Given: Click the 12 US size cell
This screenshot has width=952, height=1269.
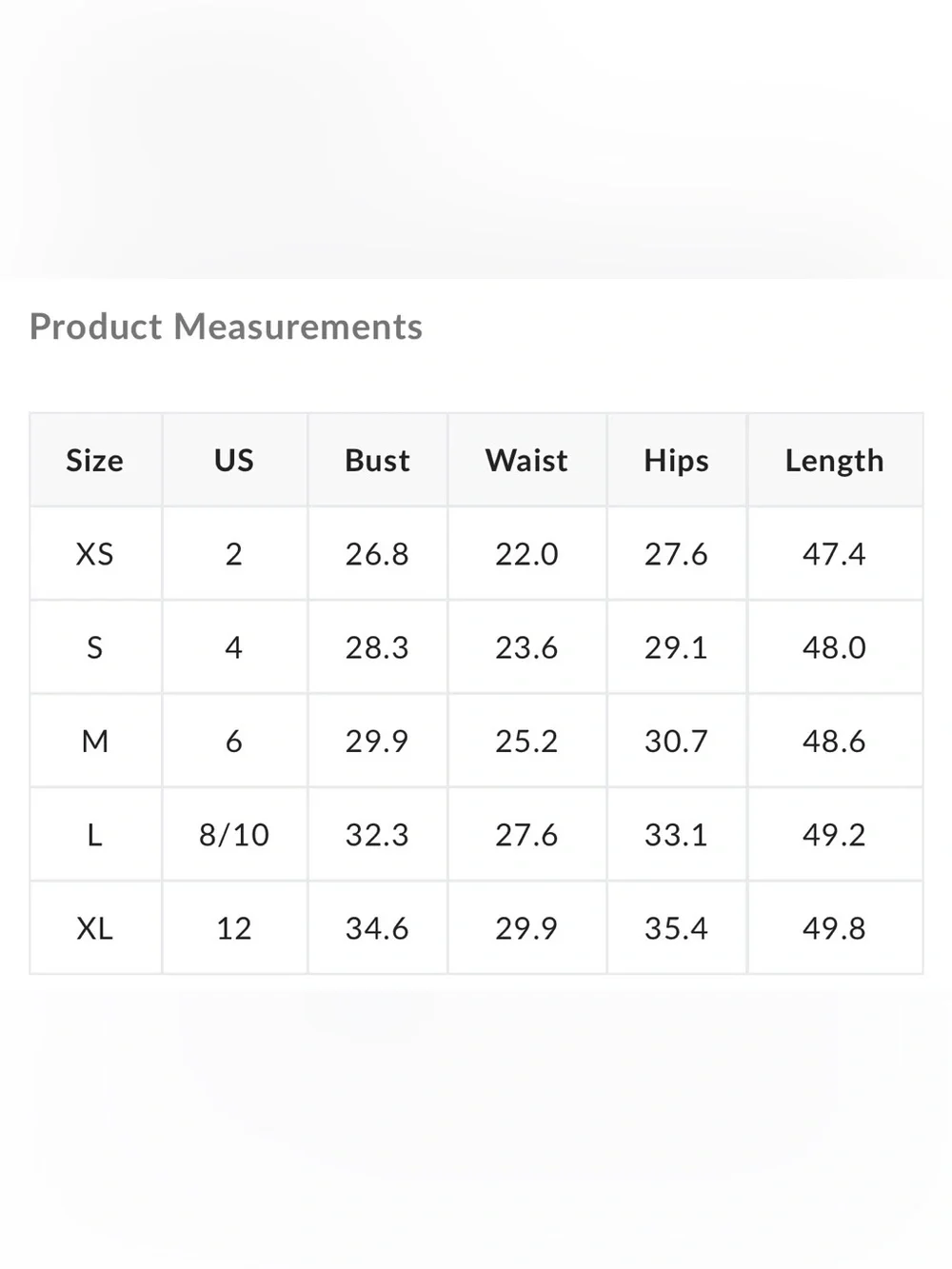Looking at the screenshot, I should tap(234, 927).
